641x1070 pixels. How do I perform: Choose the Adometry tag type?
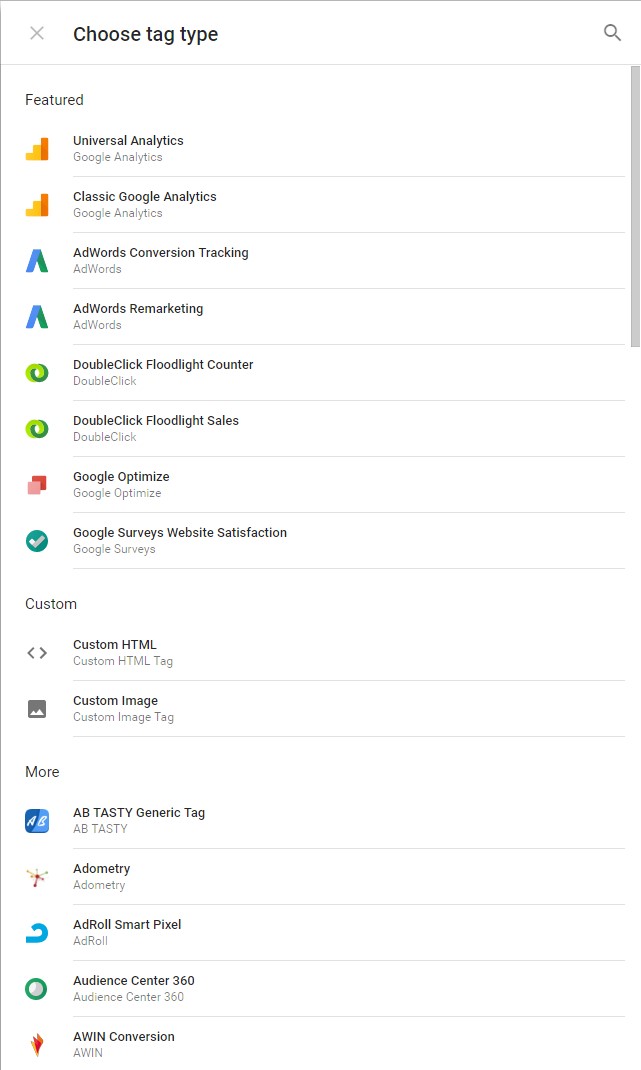pyautogui.click(x=102, y=876)
